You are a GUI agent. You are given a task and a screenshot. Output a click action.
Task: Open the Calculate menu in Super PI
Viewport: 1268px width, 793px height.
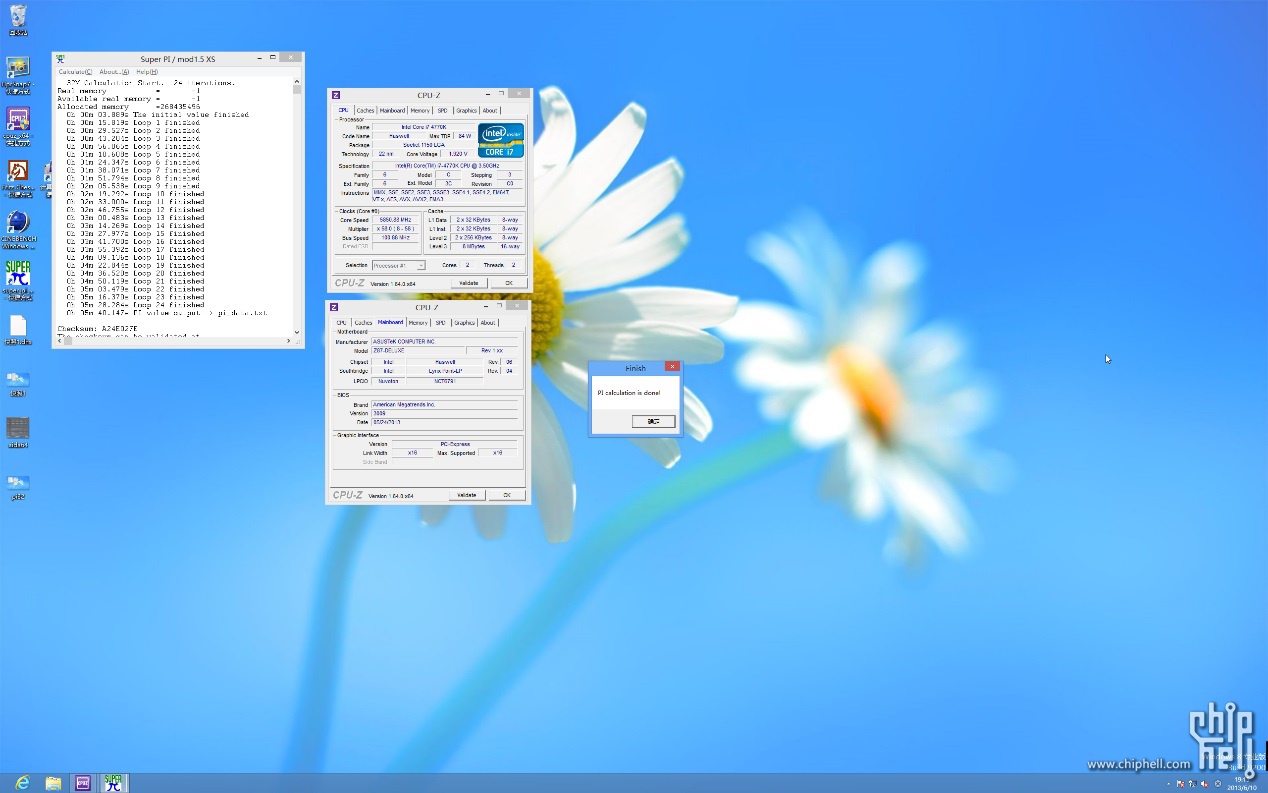75,72
